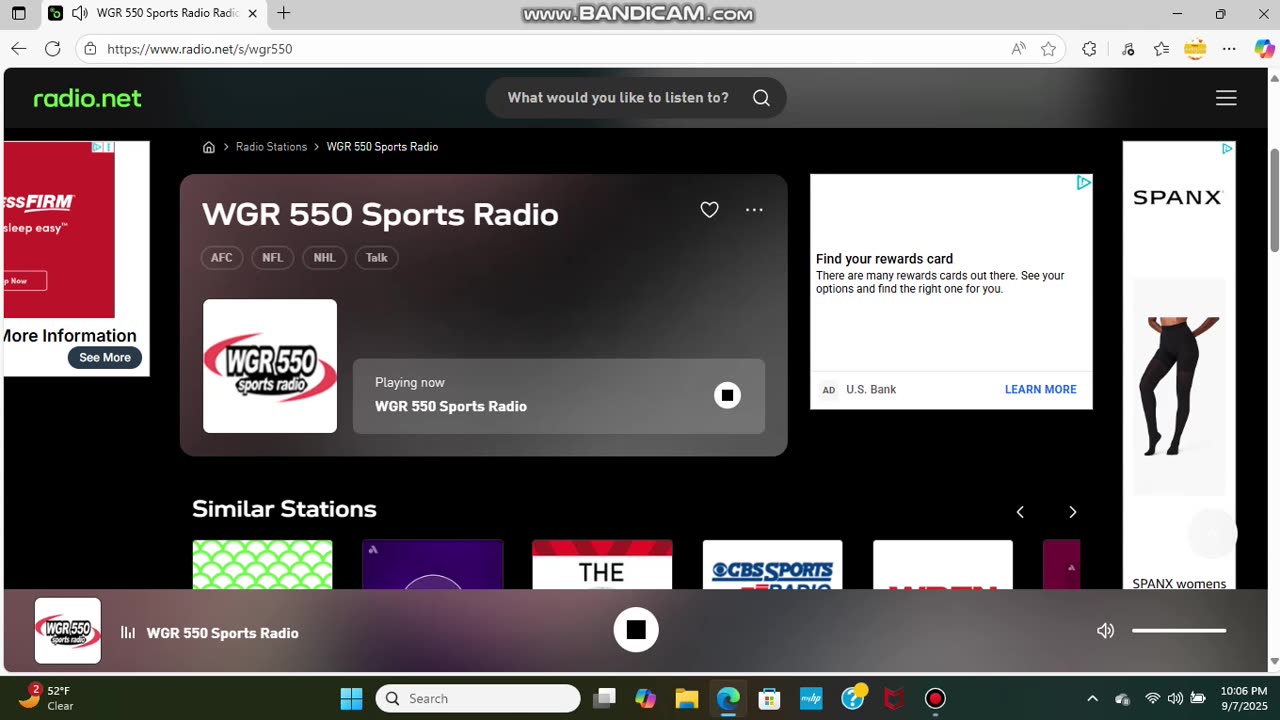1280x720 pixels.
Task: Select the NHL tag
Action: tap(324, 258)
